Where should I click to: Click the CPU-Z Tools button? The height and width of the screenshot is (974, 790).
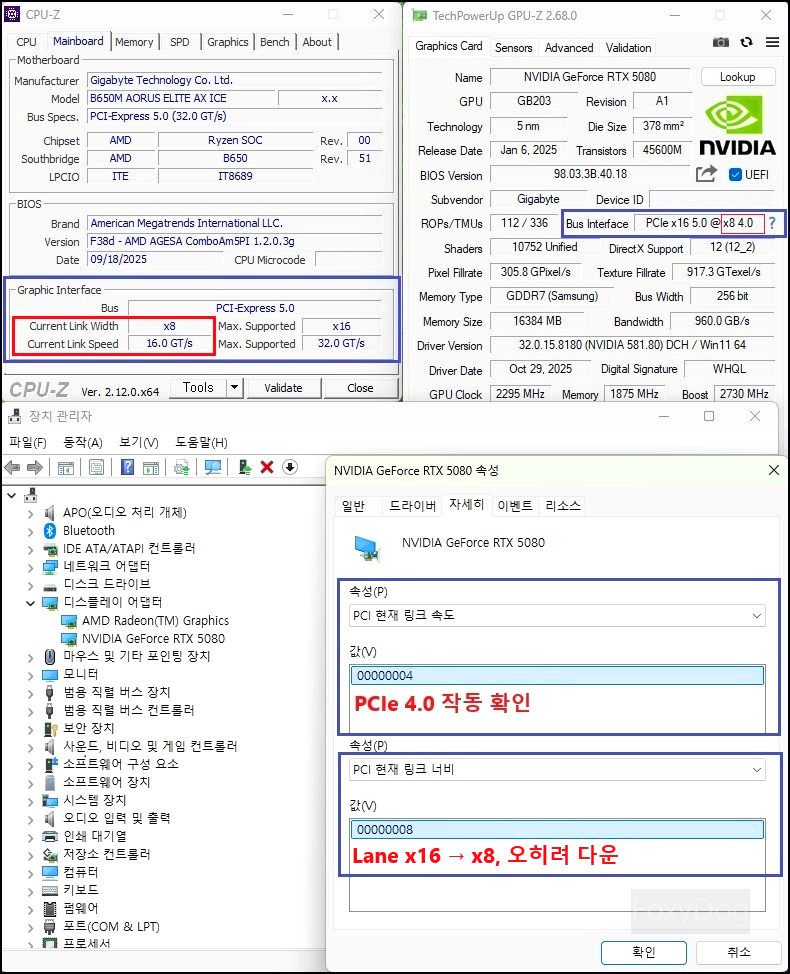[x=198, y=388]
